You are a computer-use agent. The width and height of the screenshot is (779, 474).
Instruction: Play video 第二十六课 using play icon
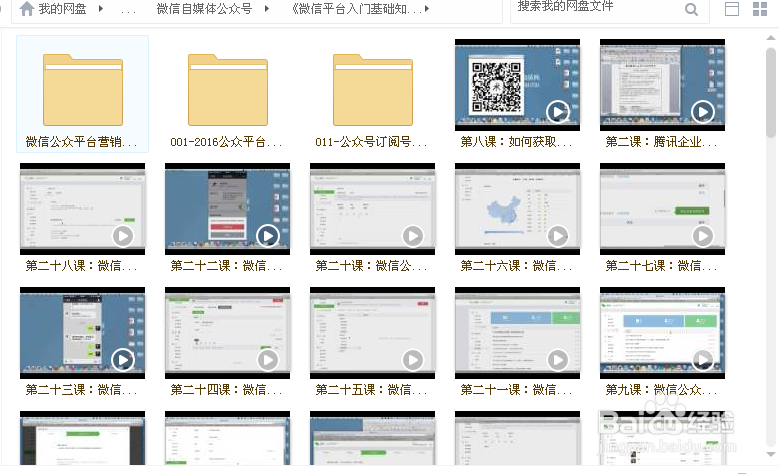[x=557, y=236]
